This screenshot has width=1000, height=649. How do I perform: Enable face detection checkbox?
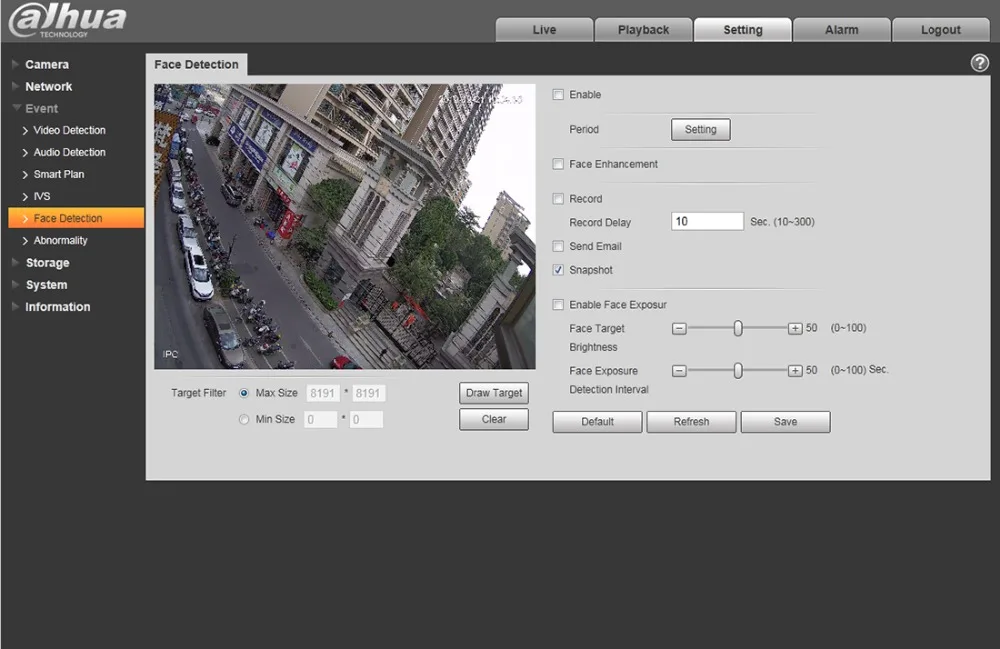point(559,95)
